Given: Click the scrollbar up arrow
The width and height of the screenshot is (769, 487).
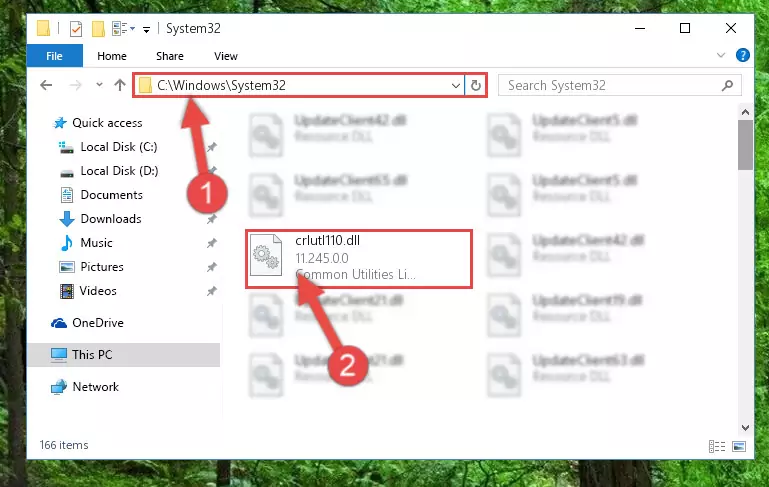Looking at the screenshot, I should coord(745,112).
